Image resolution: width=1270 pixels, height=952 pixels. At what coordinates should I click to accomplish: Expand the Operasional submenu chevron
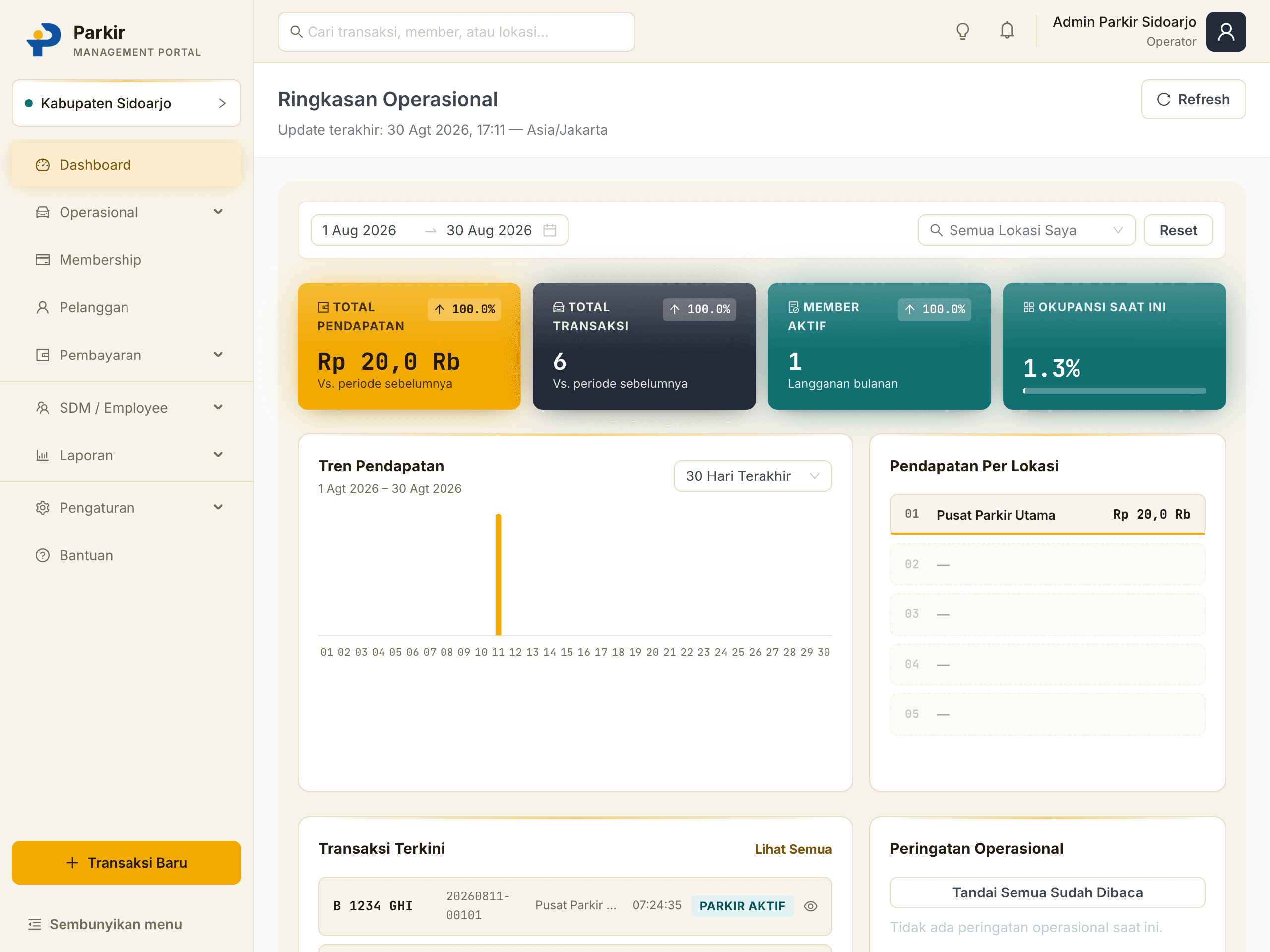[218, 212]
